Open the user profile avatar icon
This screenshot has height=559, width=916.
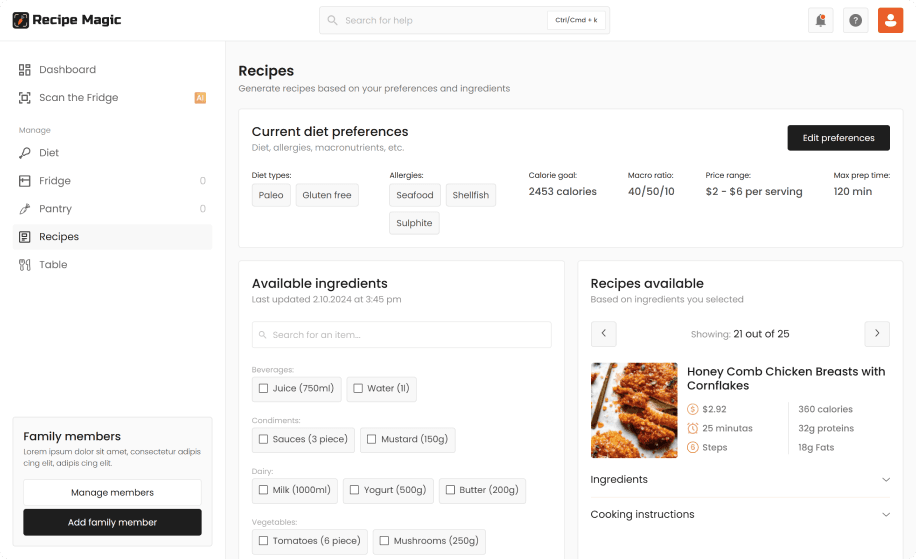point(890,20)
